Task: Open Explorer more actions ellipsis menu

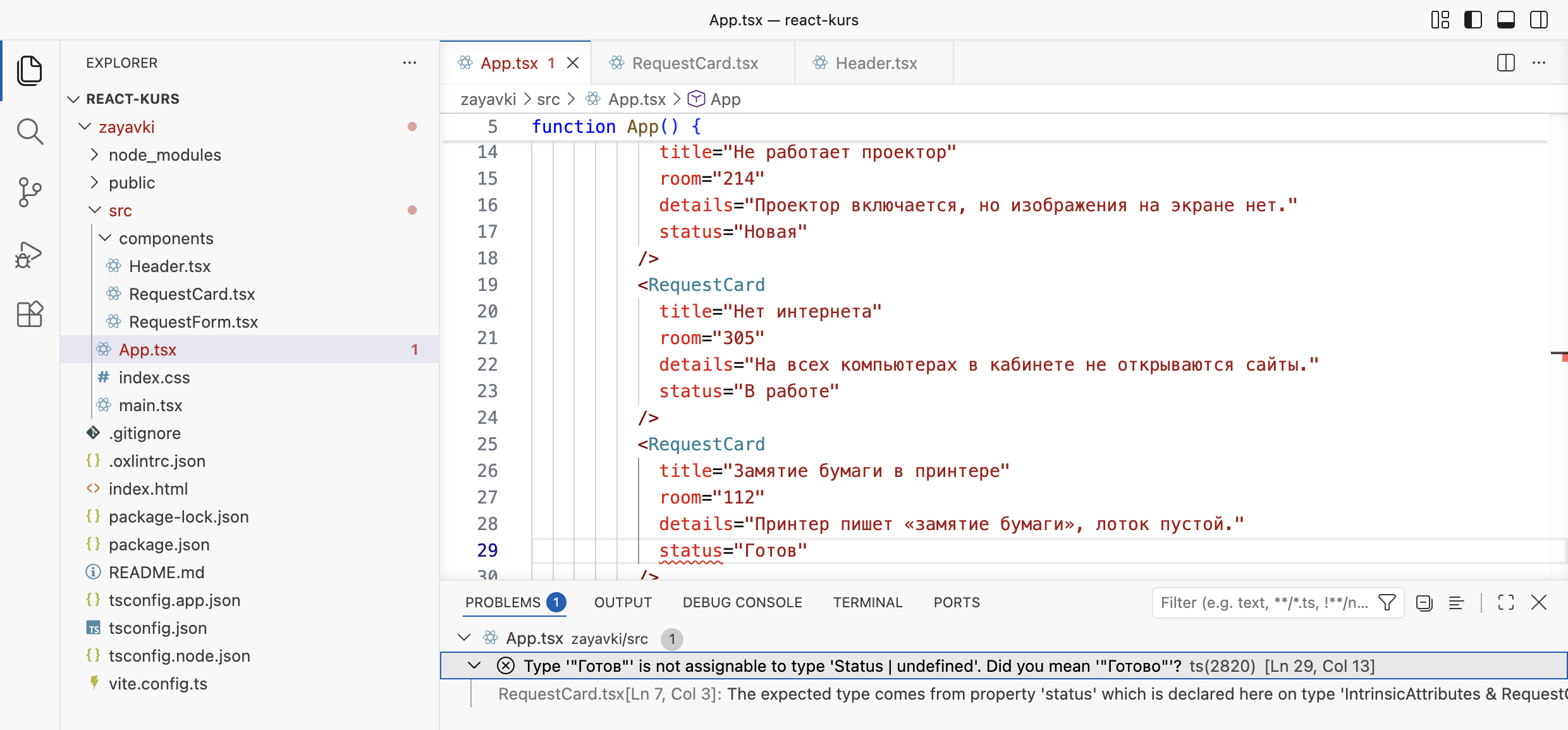Action: [410, 63]
